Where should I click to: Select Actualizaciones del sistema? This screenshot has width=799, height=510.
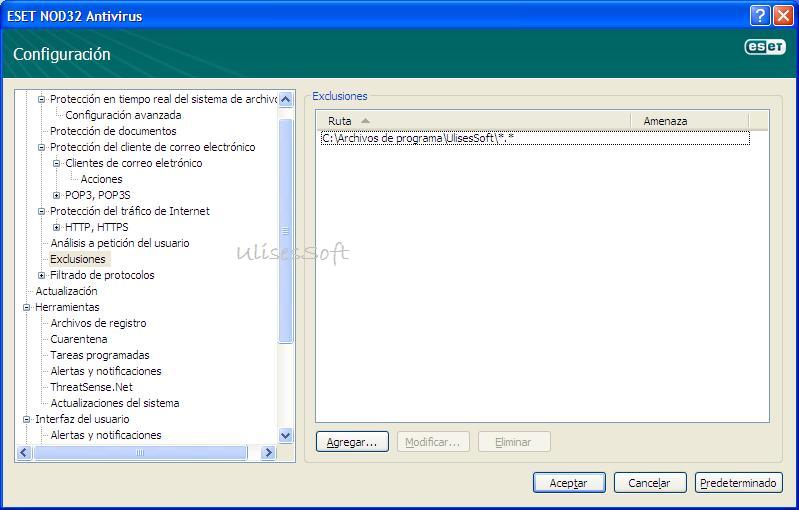(x=115, y=403)
